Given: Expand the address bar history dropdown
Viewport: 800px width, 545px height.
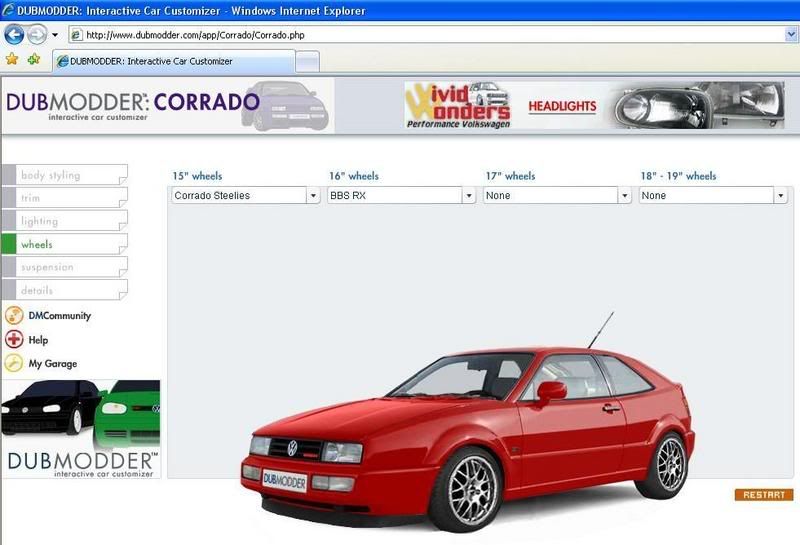Looking at the screenshot, I should pyautogui.click(x=791, y=35).
